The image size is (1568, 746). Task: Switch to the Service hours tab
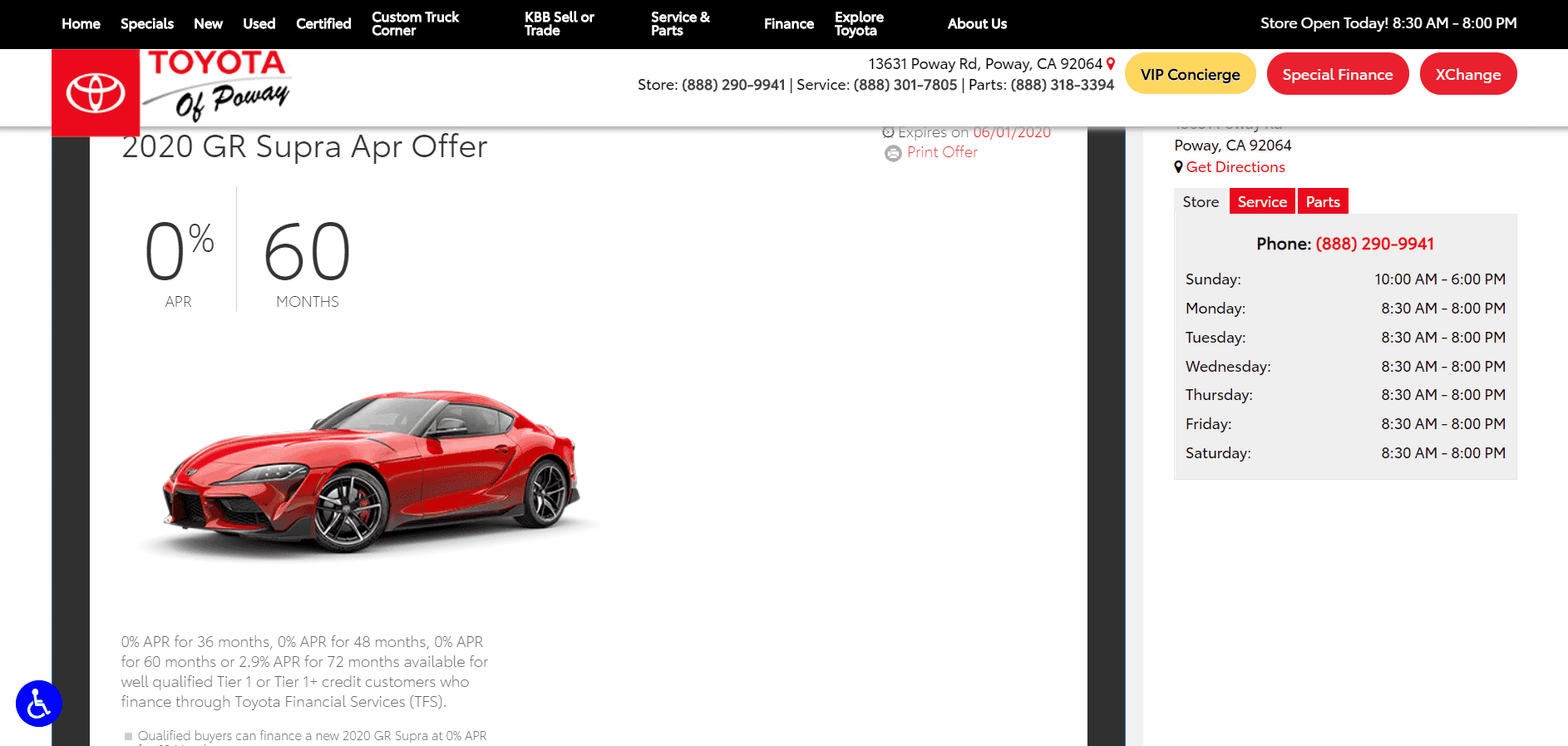point(1262,201)
